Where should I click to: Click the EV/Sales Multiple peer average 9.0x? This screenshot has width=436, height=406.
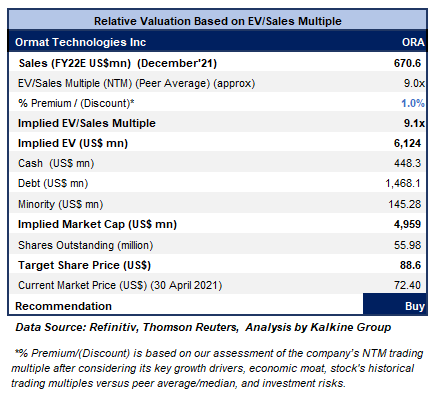(414, 83)
